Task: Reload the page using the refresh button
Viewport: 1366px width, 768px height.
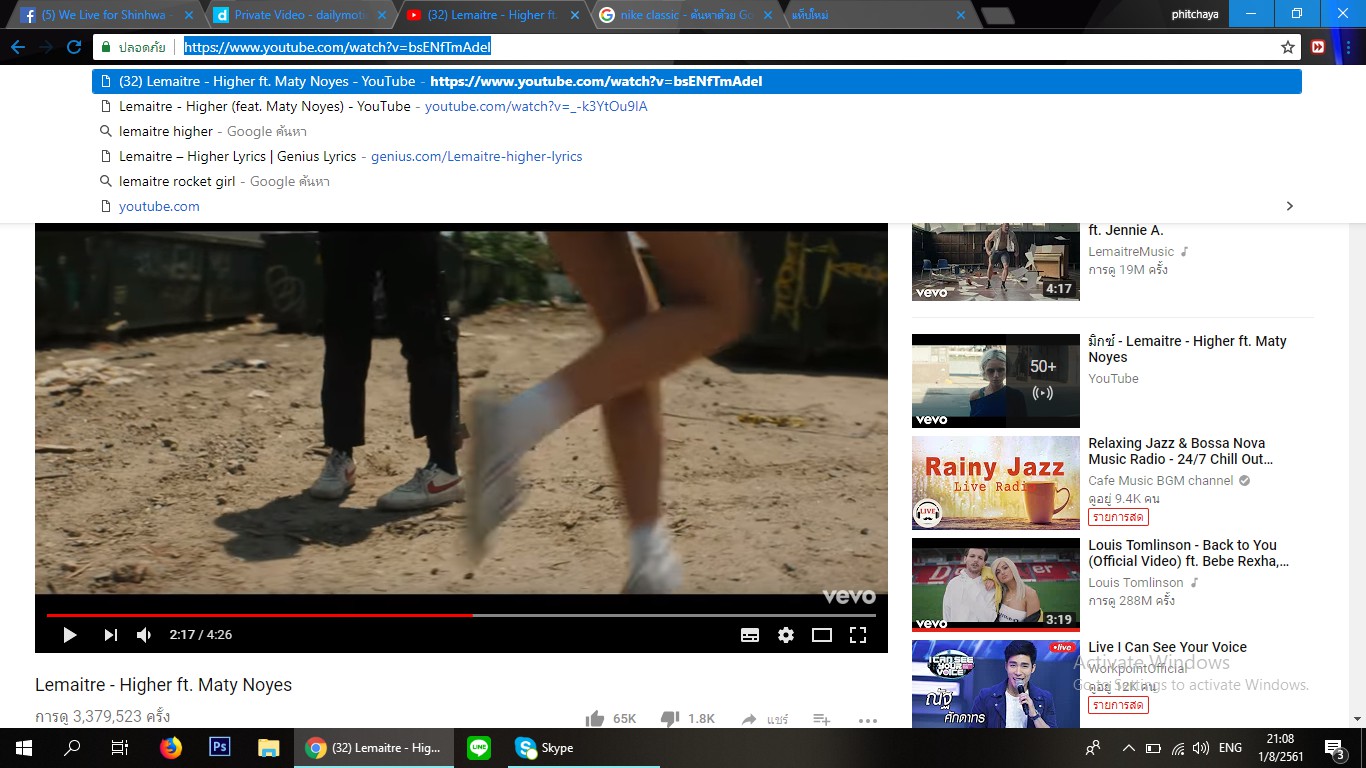Action: click(x=74, y=47)
